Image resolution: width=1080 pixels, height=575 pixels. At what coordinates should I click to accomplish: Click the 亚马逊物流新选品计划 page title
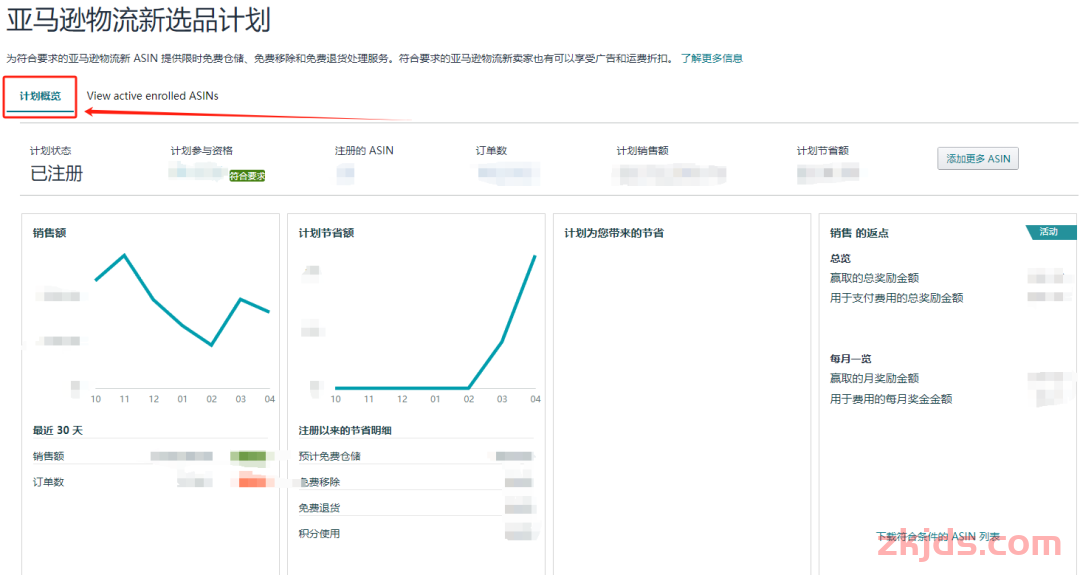pos(138,20)
